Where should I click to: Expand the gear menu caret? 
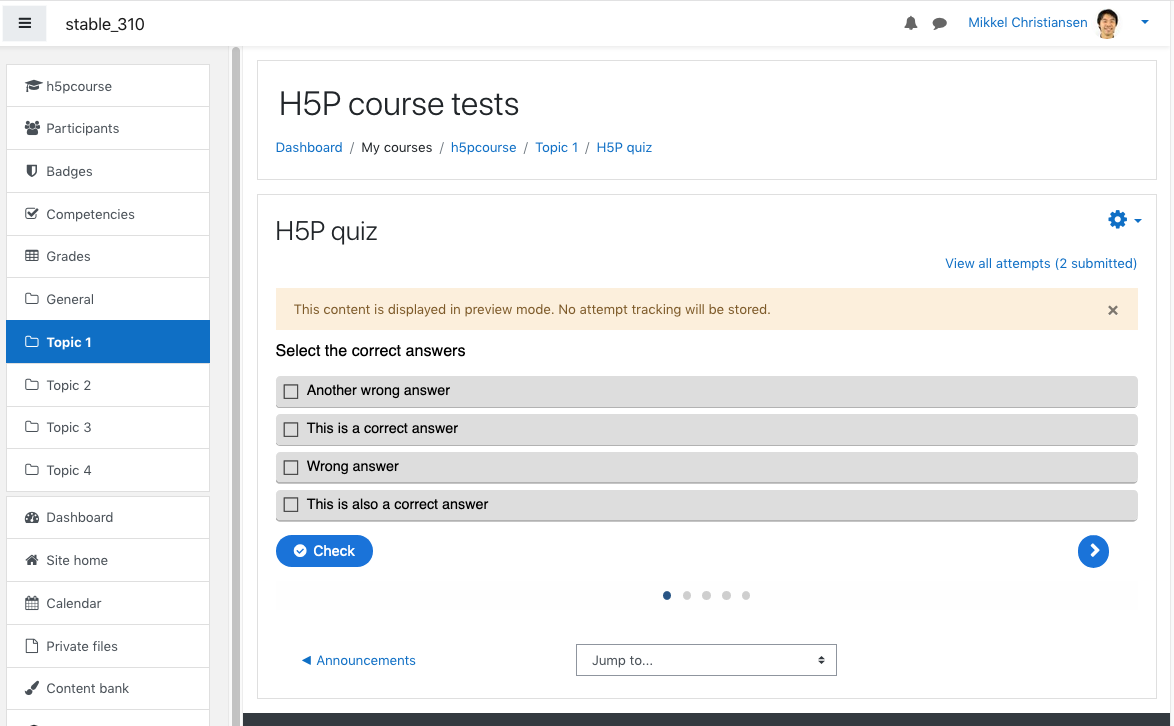1138,221
